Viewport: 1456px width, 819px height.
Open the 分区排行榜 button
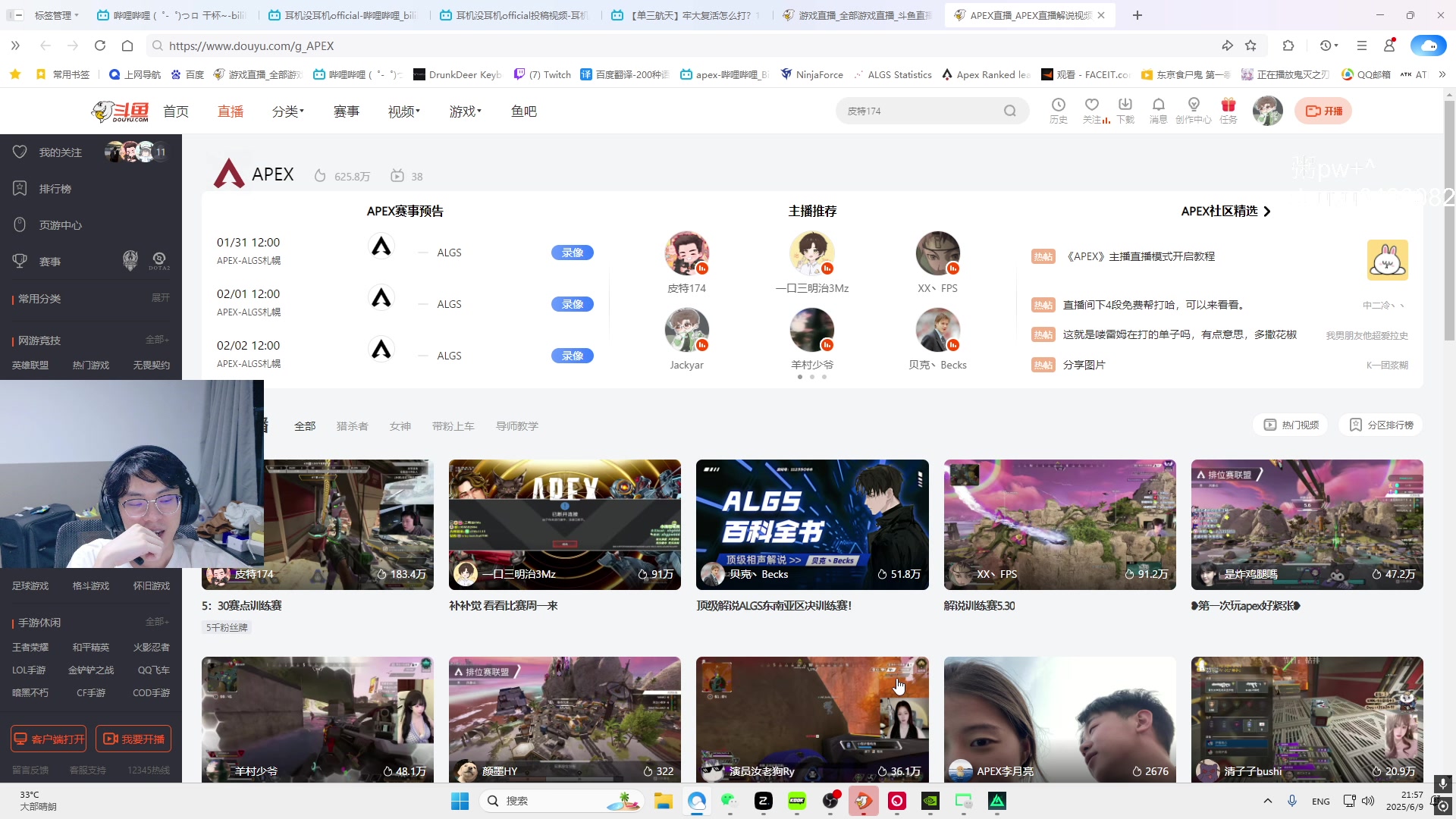[x=1381, y=425]
